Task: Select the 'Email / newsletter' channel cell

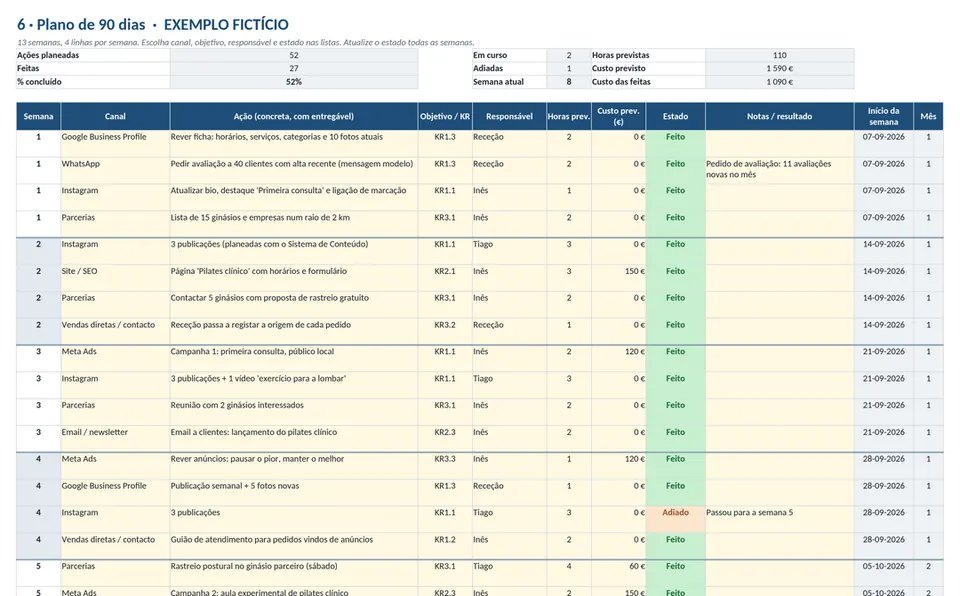Action: coord(115,439)
